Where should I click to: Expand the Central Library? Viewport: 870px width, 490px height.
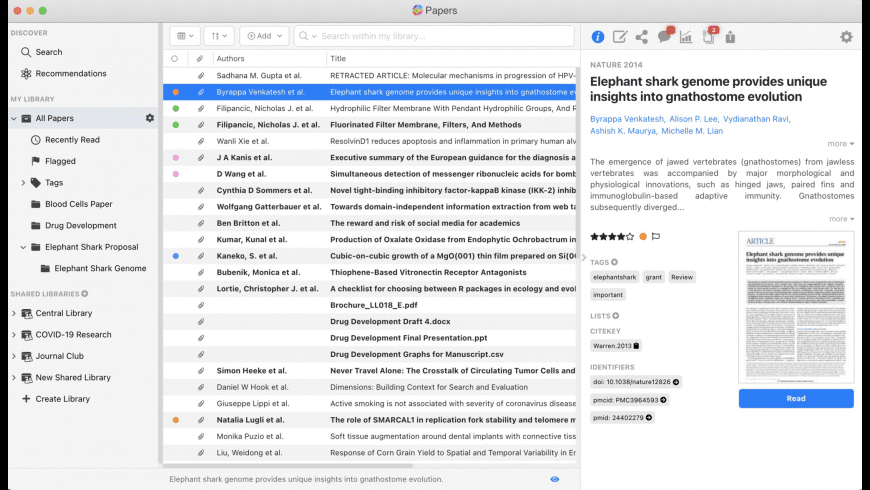point(14,313)
